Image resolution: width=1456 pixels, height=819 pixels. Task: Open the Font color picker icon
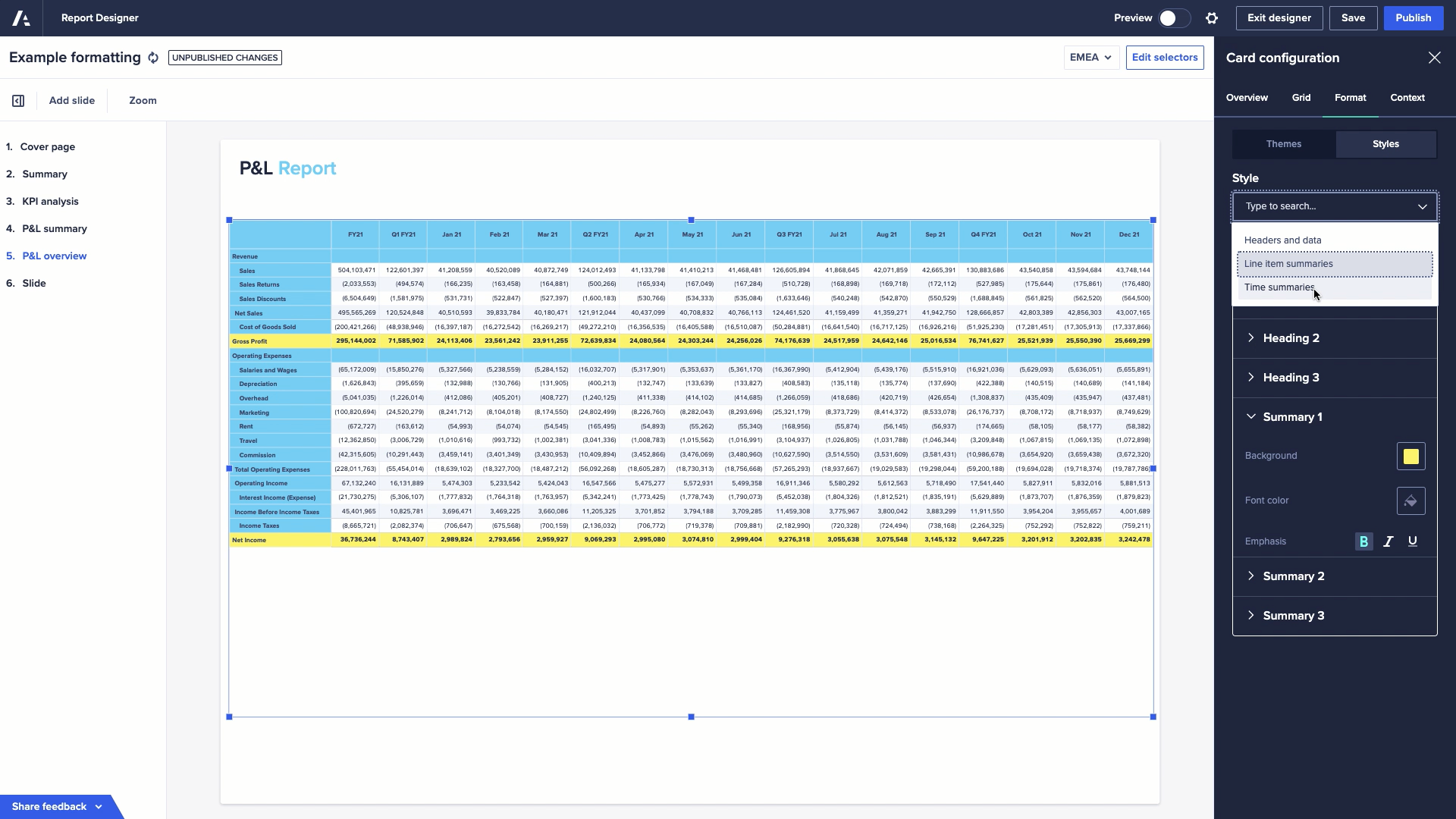click(1410, 501)
